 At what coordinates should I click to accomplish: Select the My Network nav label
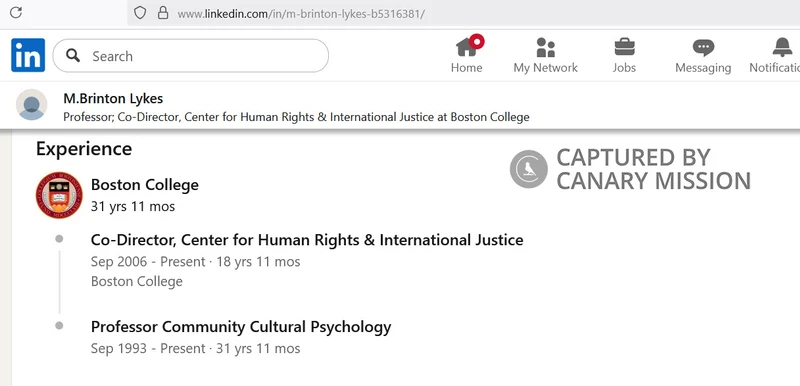(545, 68)
